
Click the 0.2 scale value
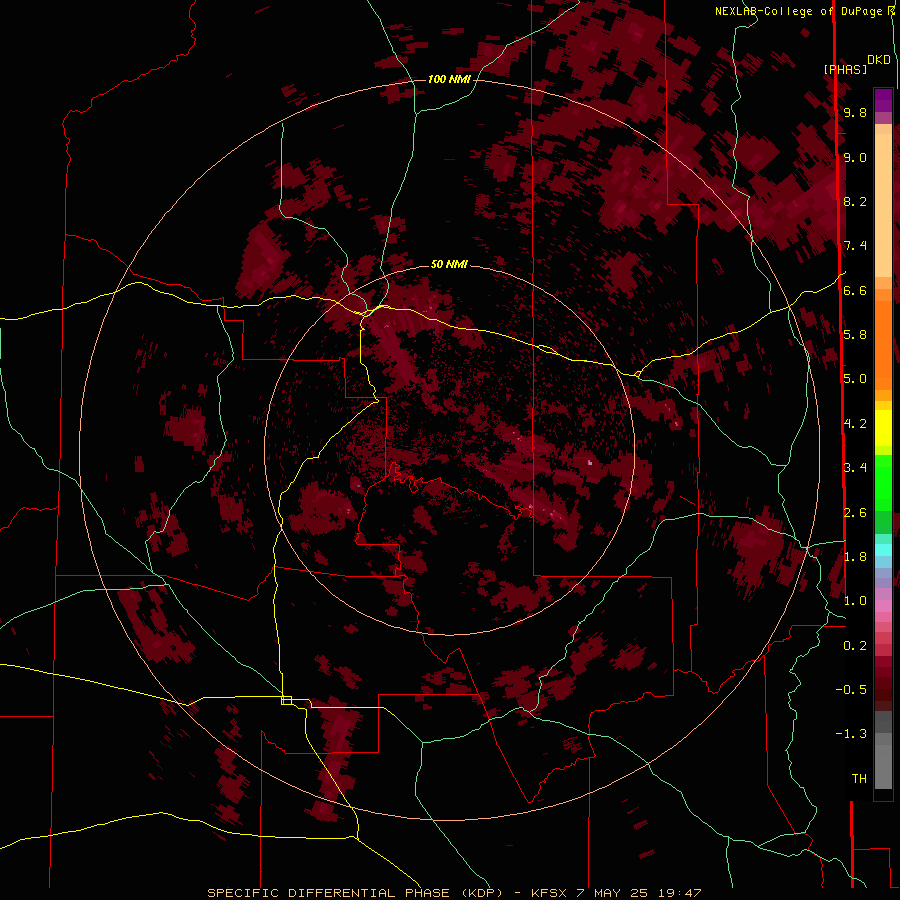pos(855,646)
